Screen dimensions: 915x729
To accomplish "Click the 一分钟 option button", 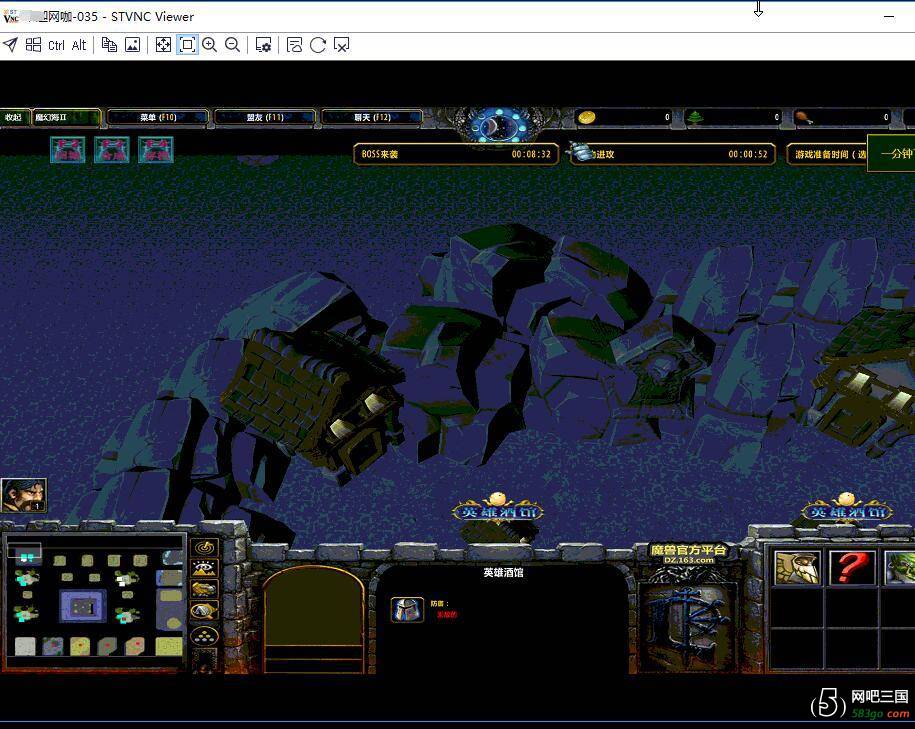I will 892,154.
